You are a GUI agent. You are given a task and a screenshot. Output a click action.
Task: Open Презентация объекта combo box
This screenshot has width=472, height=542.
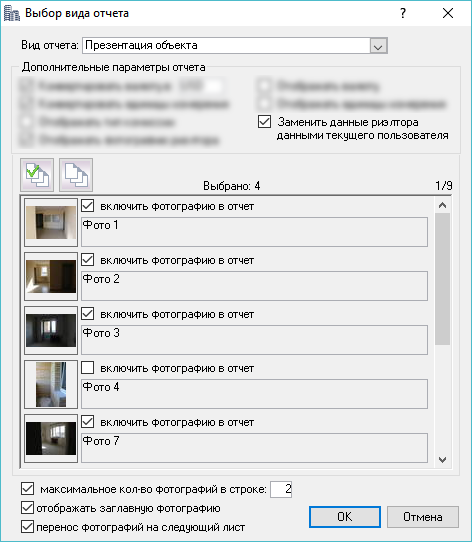235,46
